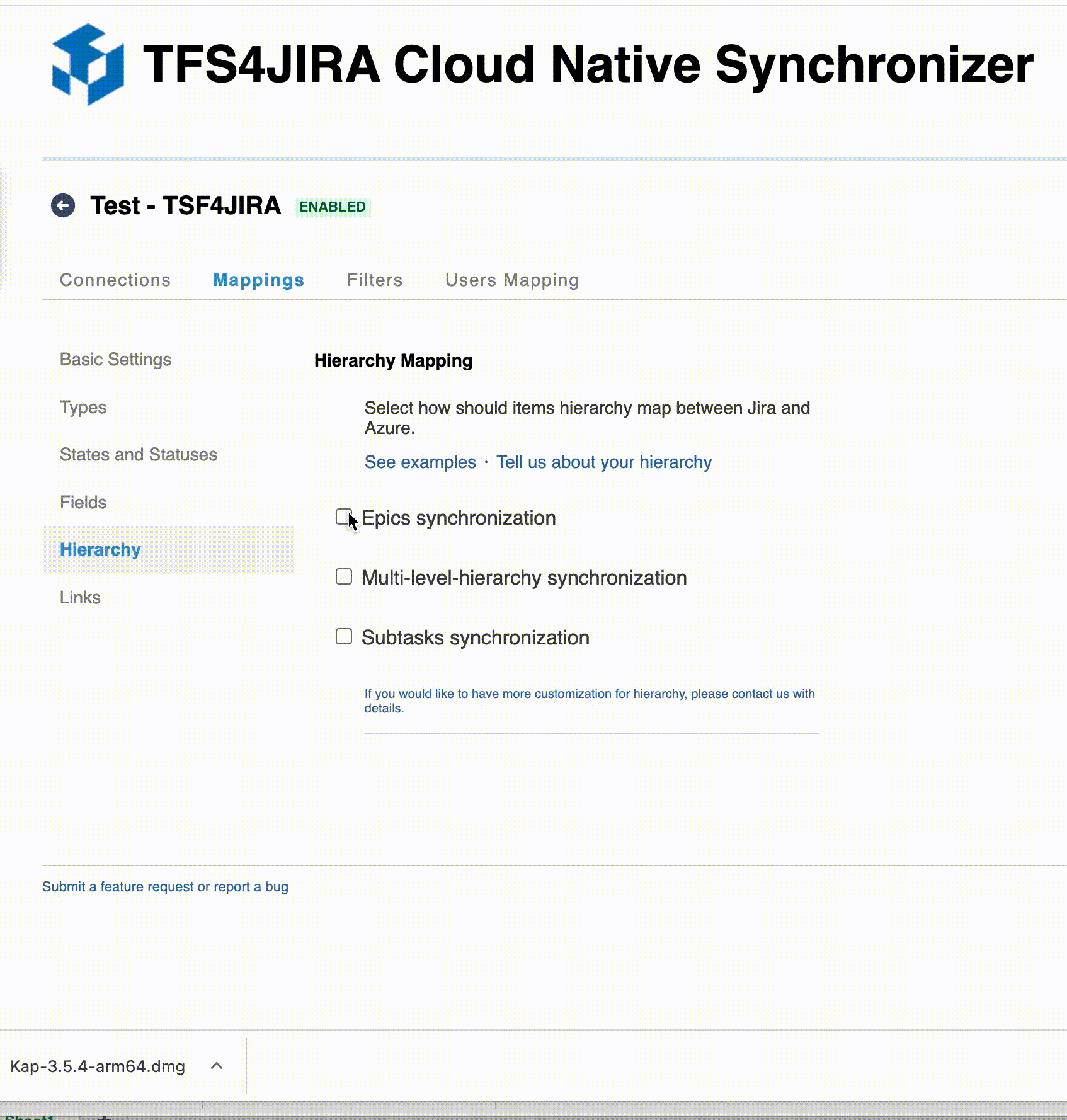This screenshot has height=1120, width=1067.
Task: Click the See examples link
Action: 420,462
